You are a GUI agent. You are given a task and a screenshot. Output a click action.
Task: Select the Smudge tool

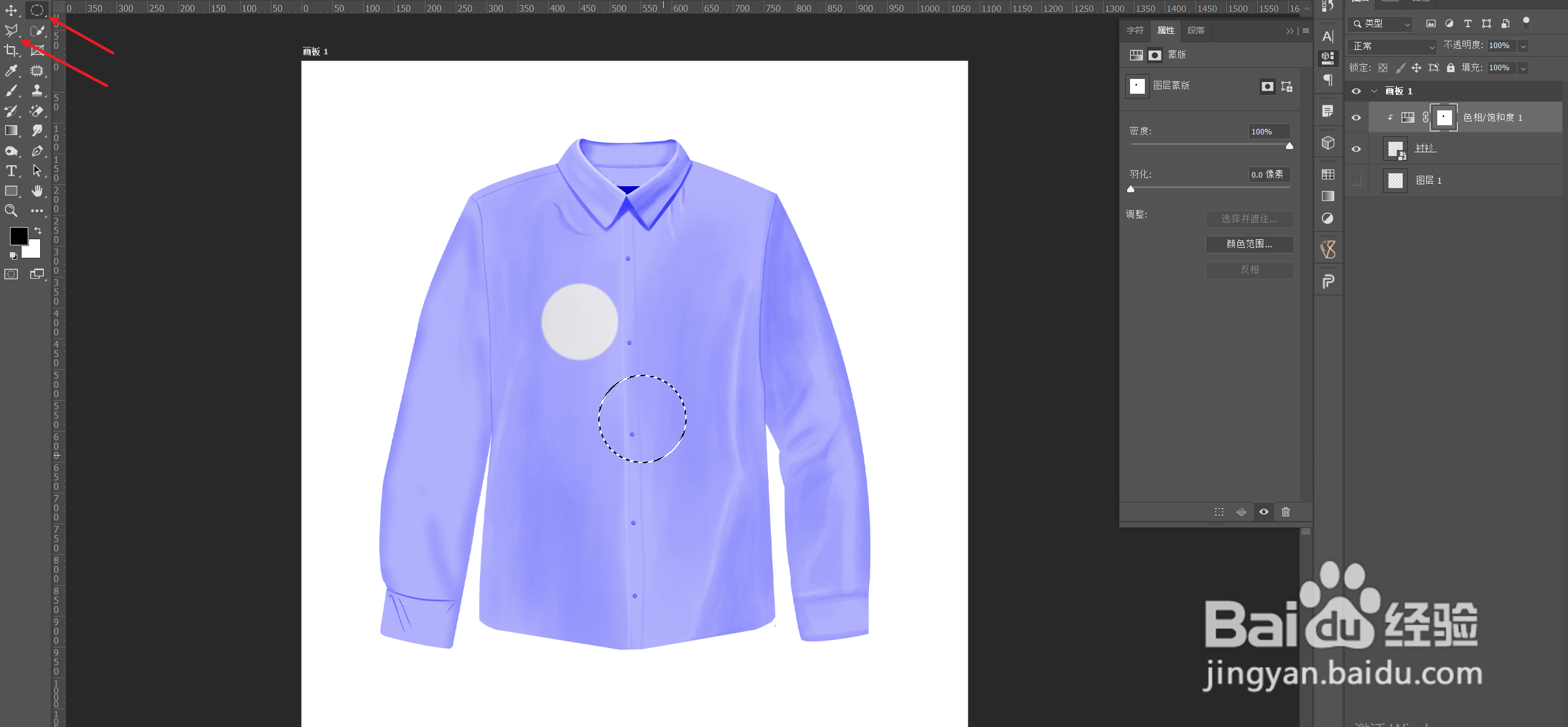(37, 131)
